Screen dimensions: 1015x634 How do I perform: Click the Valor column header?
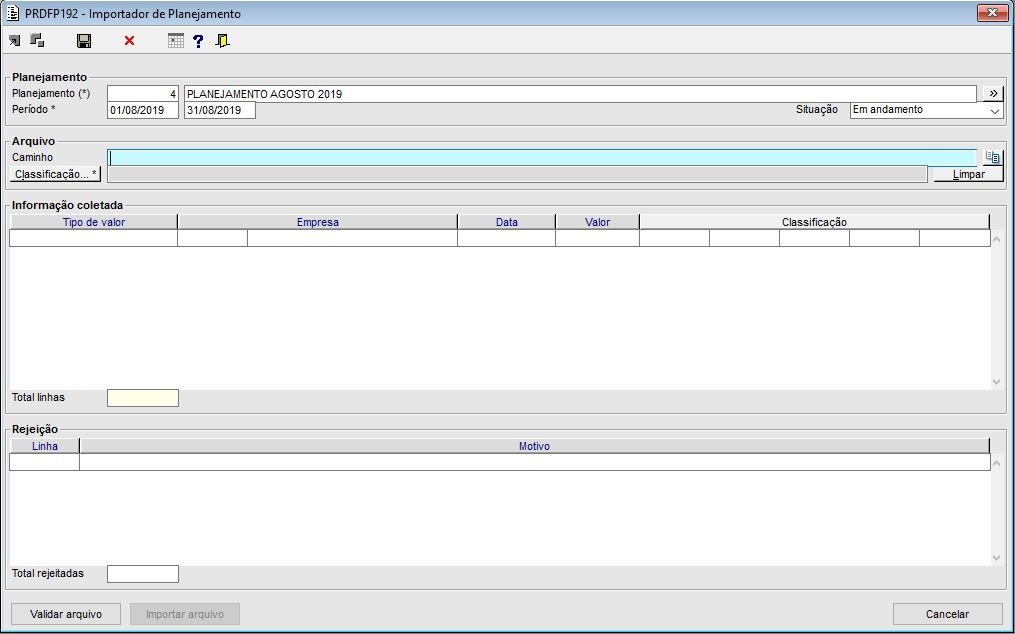(x=597, y=222)
